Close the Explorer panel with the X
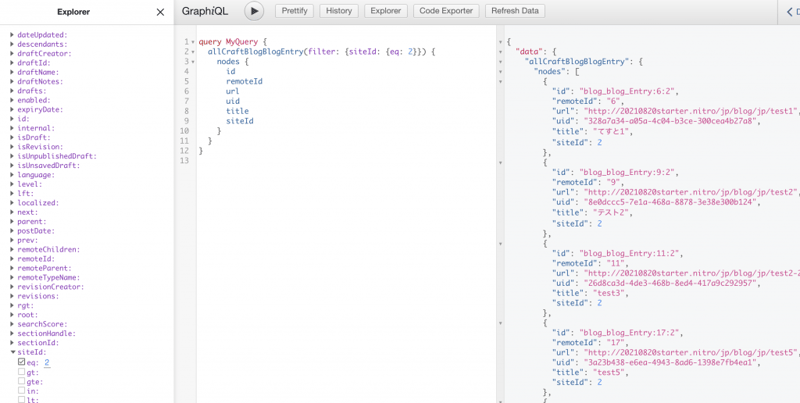 pyautogui.click(x=160, y=12)
